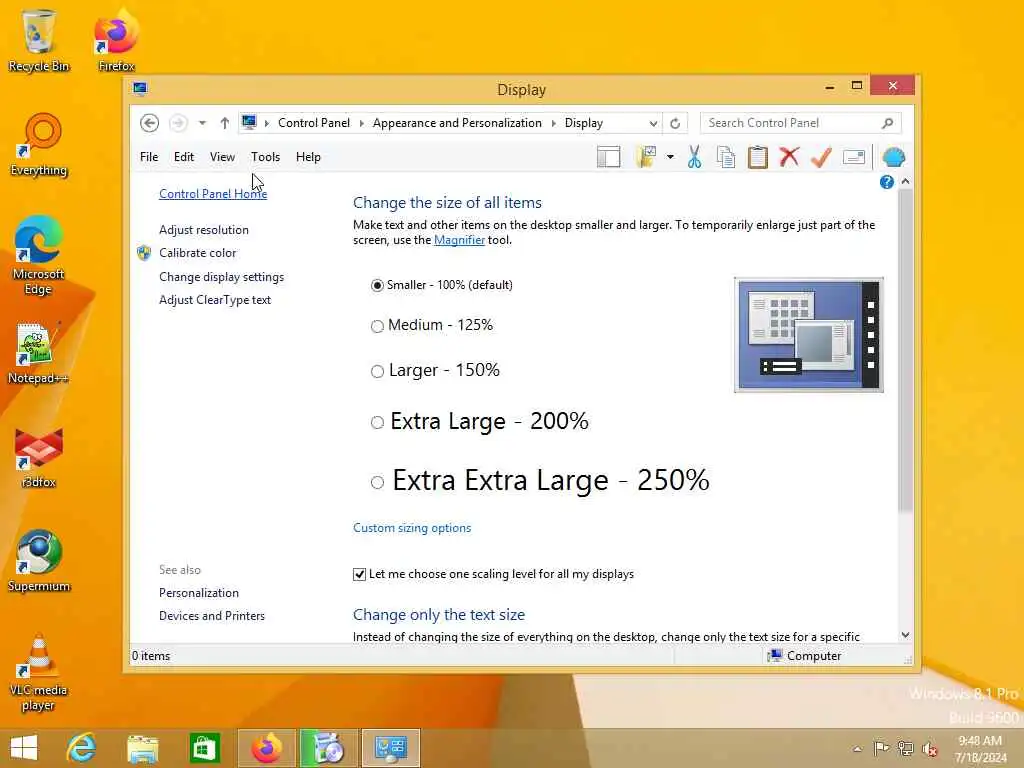
Task: Expand the dropdown arrow beside folder options icon
Action: tap(670, 157)
